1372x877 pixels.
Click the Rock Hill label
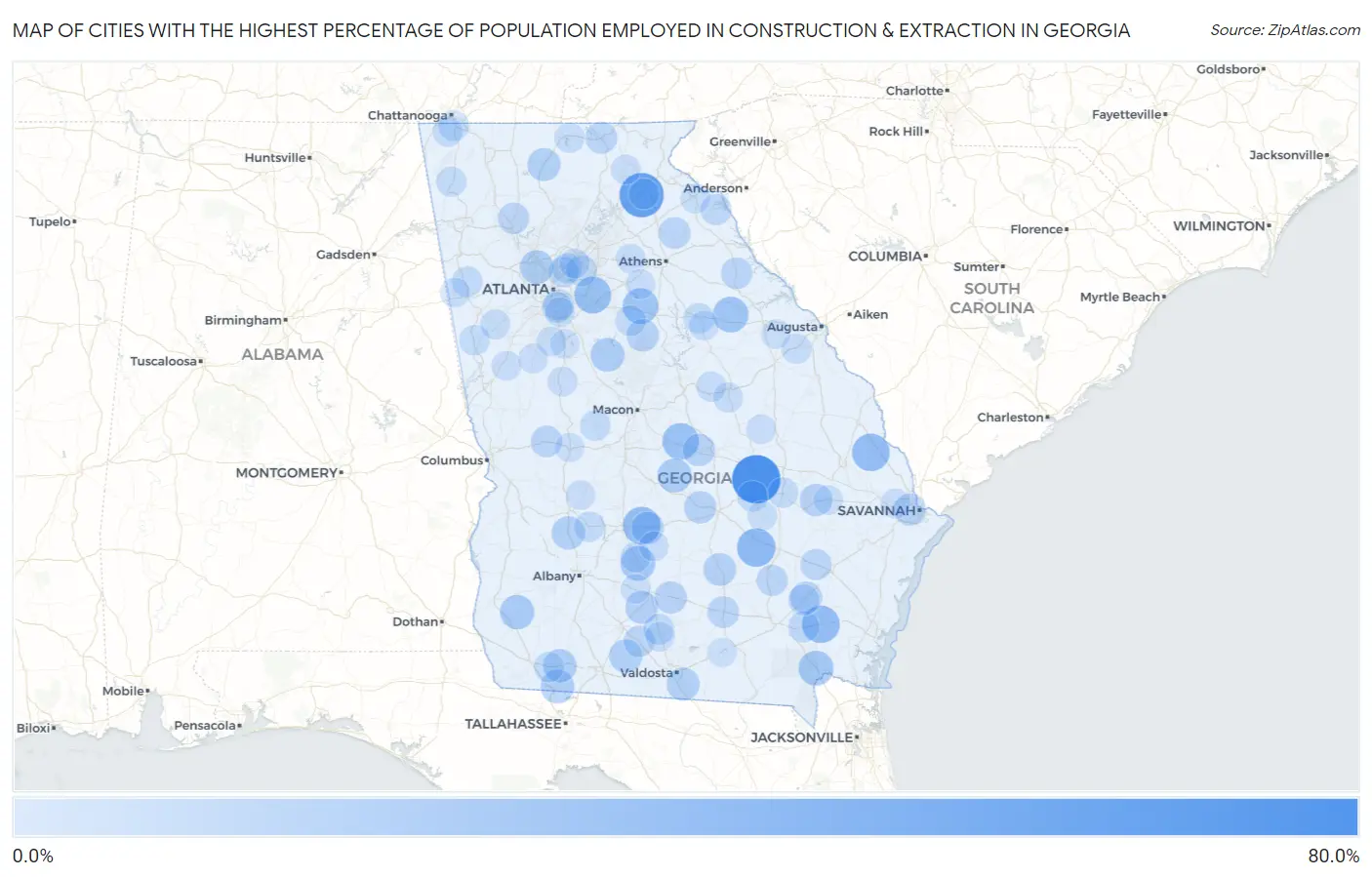896,132
